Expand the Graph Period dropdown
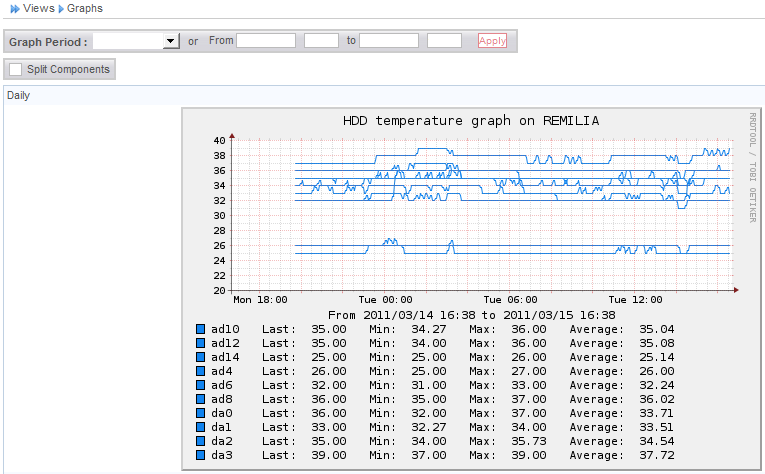Screen dimensions: 765x474 (135, 41)
